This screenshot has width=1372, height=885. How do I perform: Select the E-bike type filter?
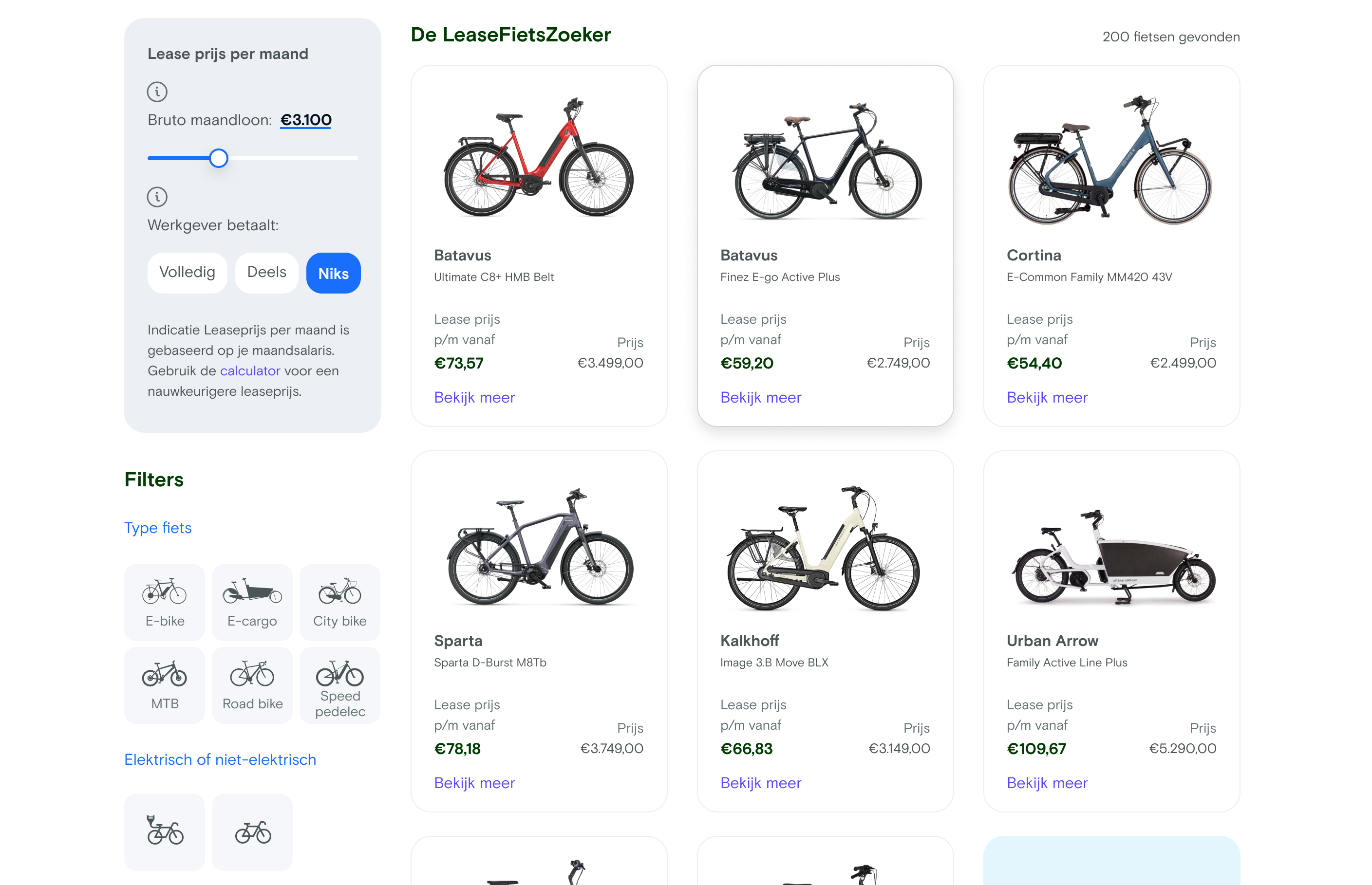click(x=165, y=602)
